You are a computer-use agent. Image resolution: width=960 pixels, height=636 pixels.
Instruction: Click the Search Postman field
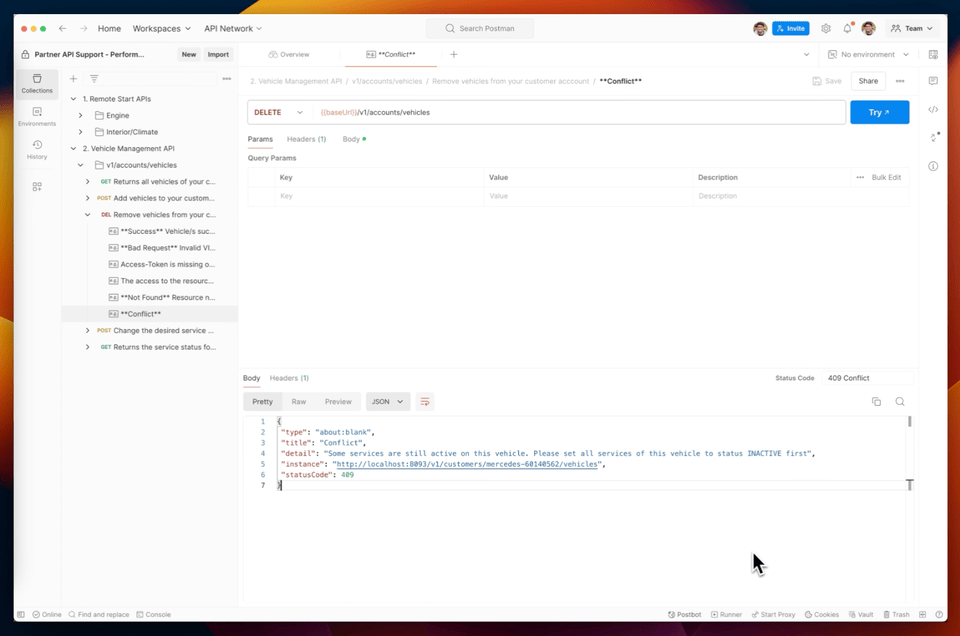tap(480, 28)
